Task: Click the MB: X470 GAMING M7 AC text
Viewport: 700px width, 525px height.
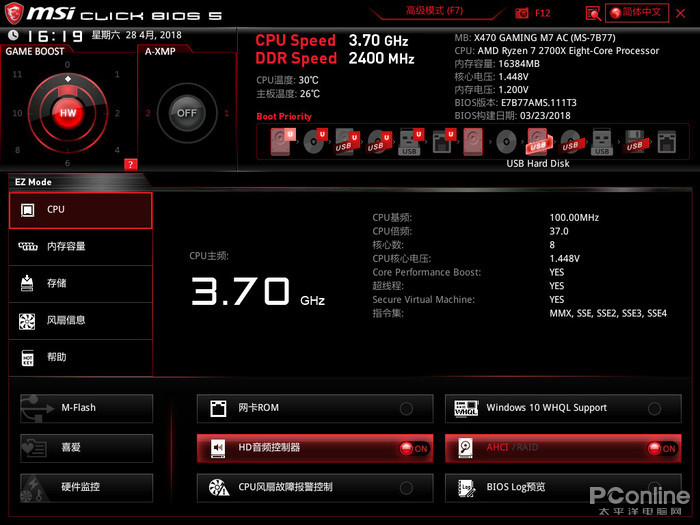Action: click(535, 38)
